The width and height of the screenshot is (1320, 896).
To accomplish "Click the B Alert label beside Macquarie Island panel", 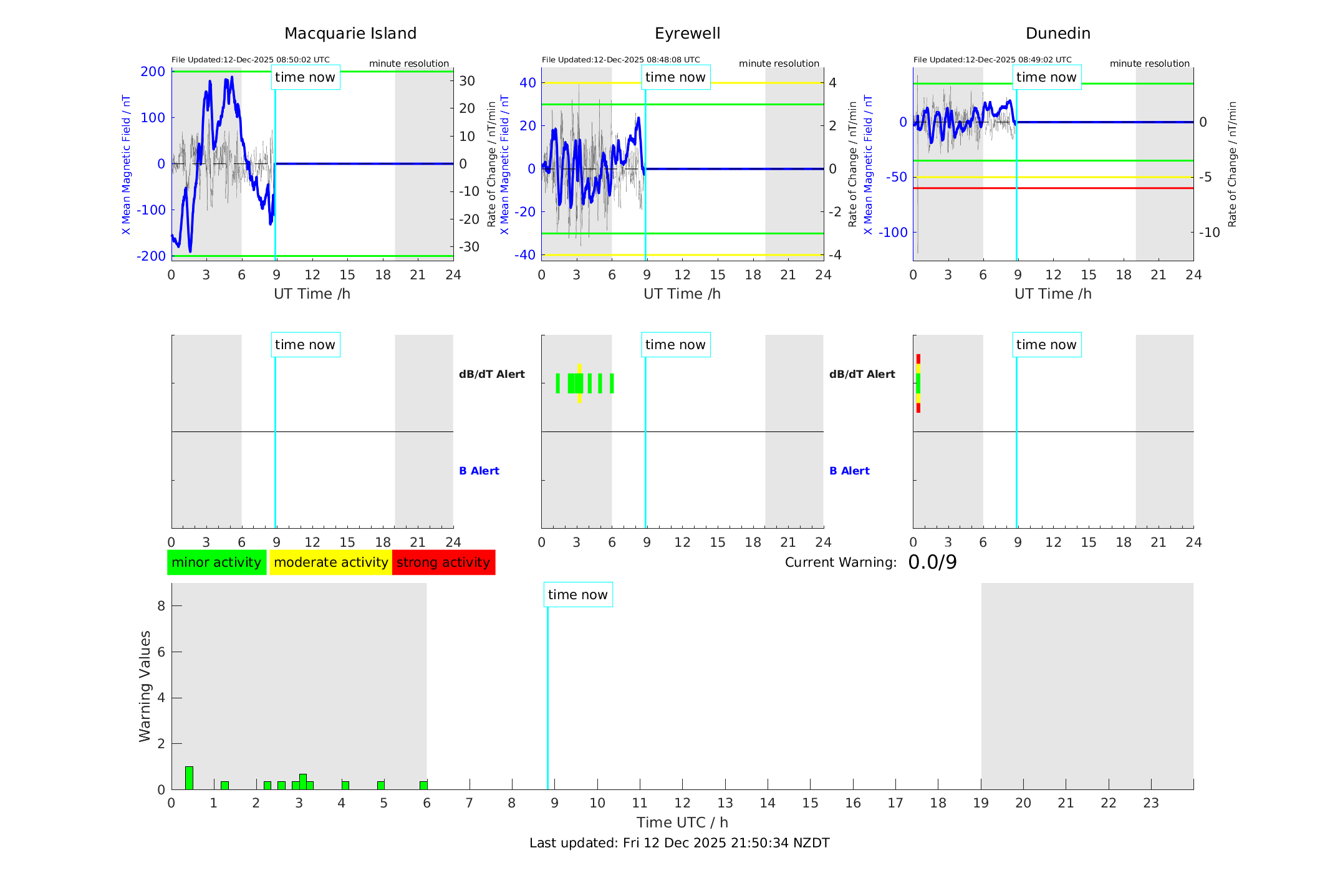I will click(x=479, y=471).
